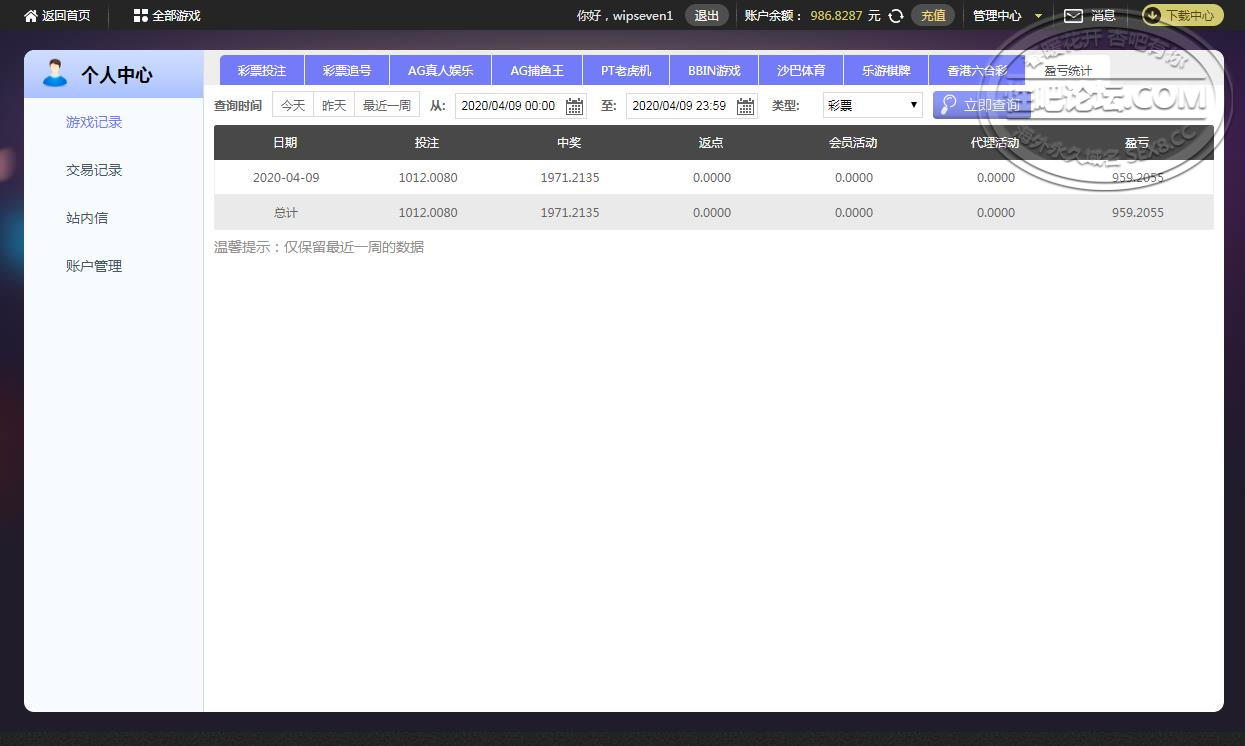
Task: Click the refresh balance icon
Action: click(x=896, y=16)
